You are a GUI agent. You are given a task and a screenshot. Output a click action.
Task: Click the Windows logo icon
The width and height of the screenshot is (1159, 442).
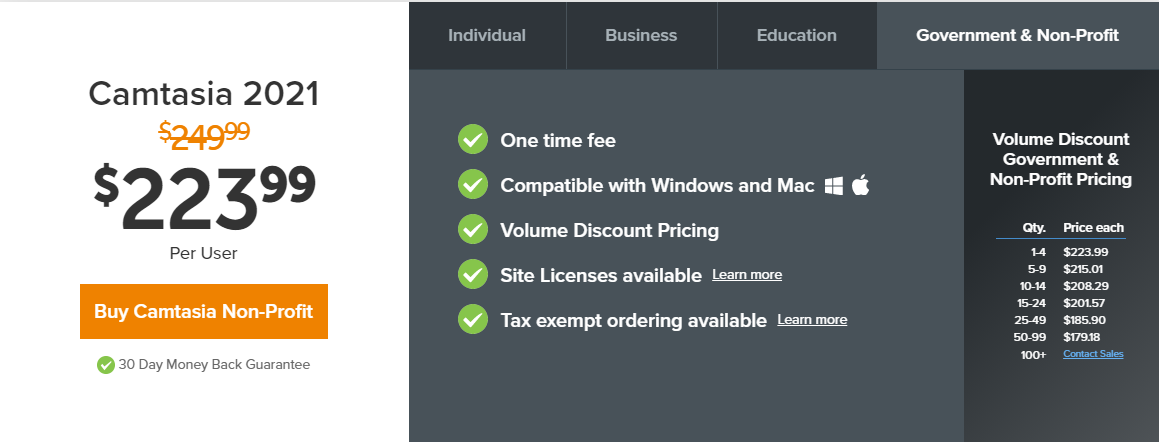click(x=834, y=186)
